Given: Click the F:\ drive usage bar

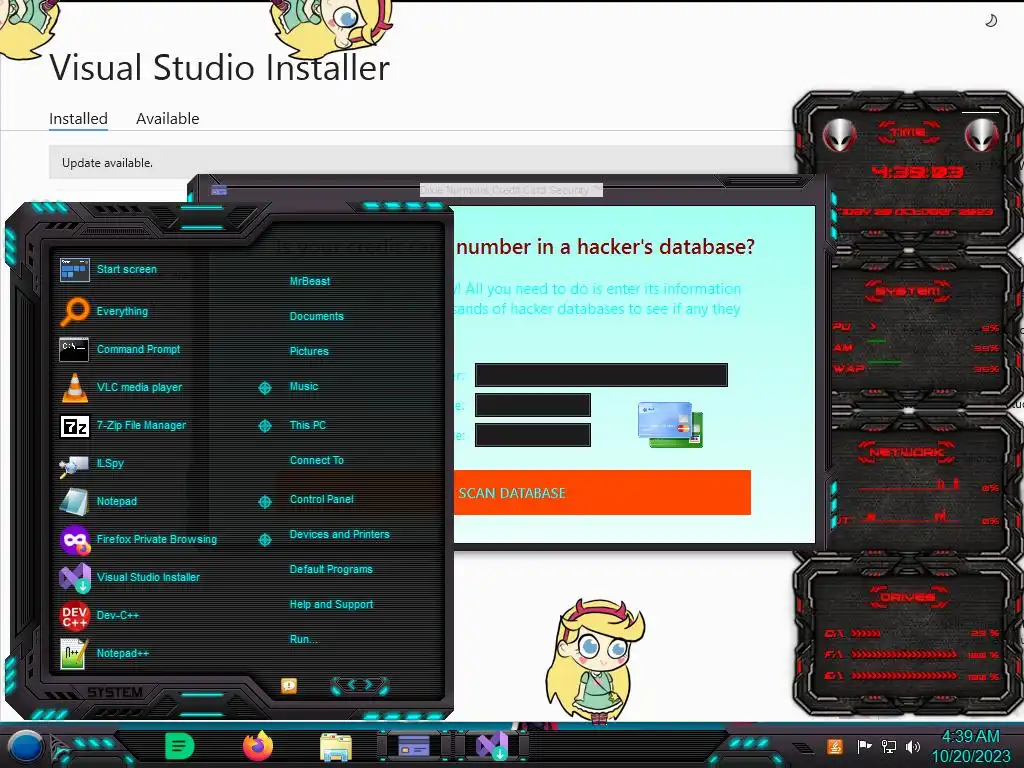Looking at the screenshot, I should [904, 654].
